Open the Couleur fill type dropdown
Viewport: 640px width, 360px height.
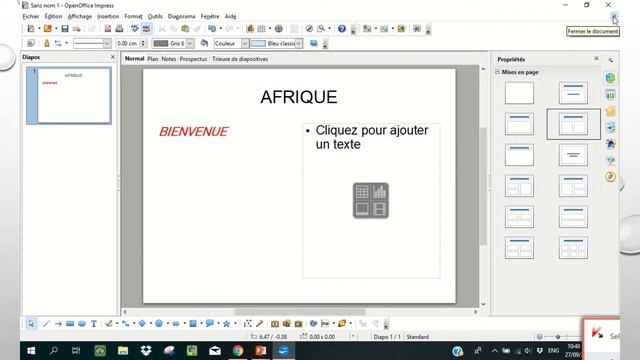244,43
